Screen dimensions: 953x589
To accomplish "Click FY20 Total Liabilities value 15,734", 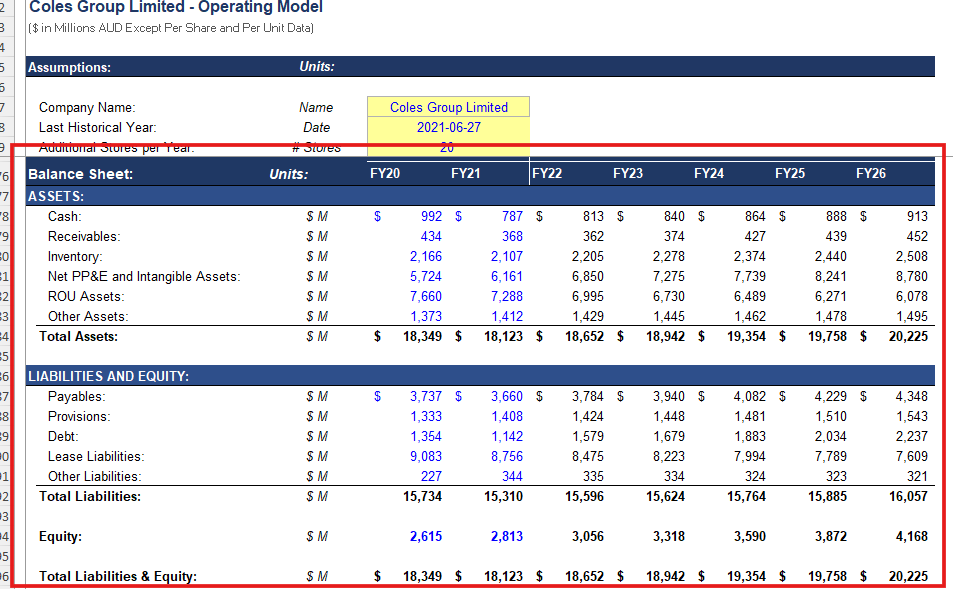I will (422, 497).
